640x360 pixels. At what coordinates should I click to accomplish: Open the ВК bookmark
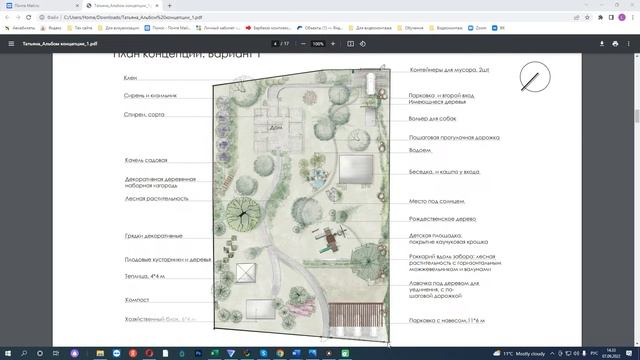pos(498,28)
